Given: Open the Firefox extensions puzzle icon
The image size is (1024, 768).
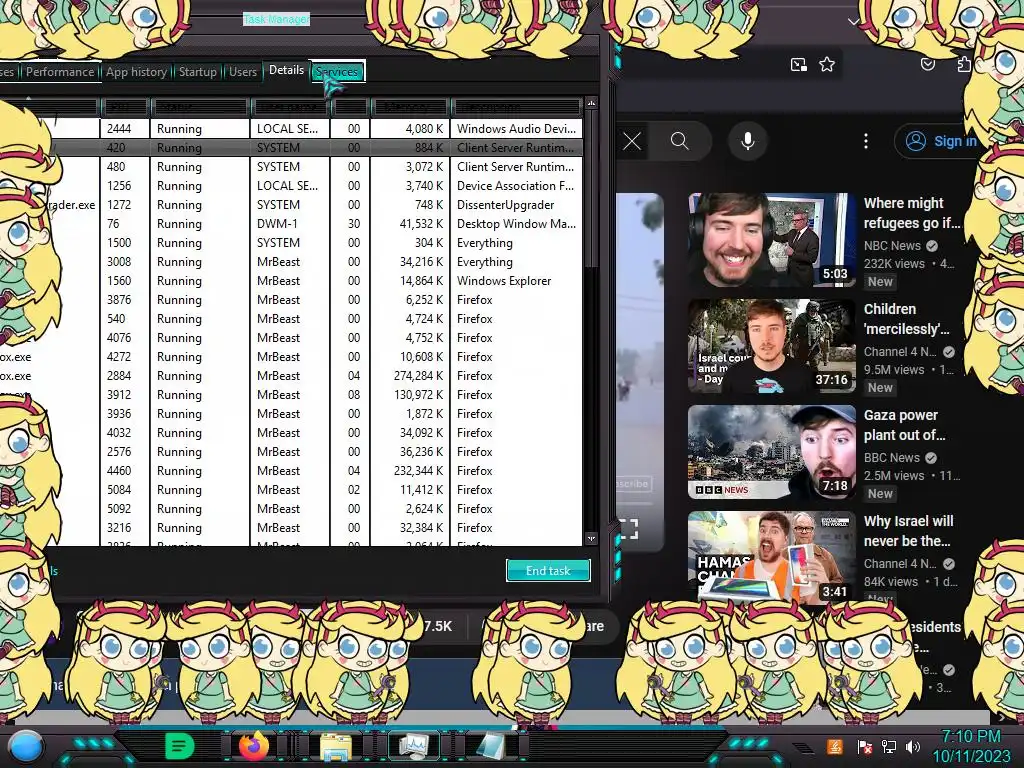Looking at the screenshot, I should click(964, 64).
